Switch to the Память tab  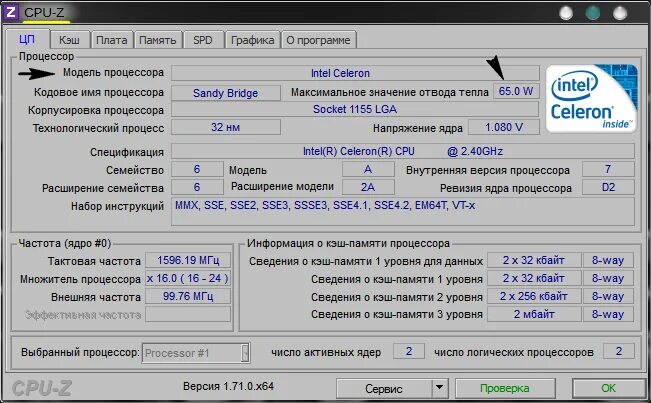(158, 40)
